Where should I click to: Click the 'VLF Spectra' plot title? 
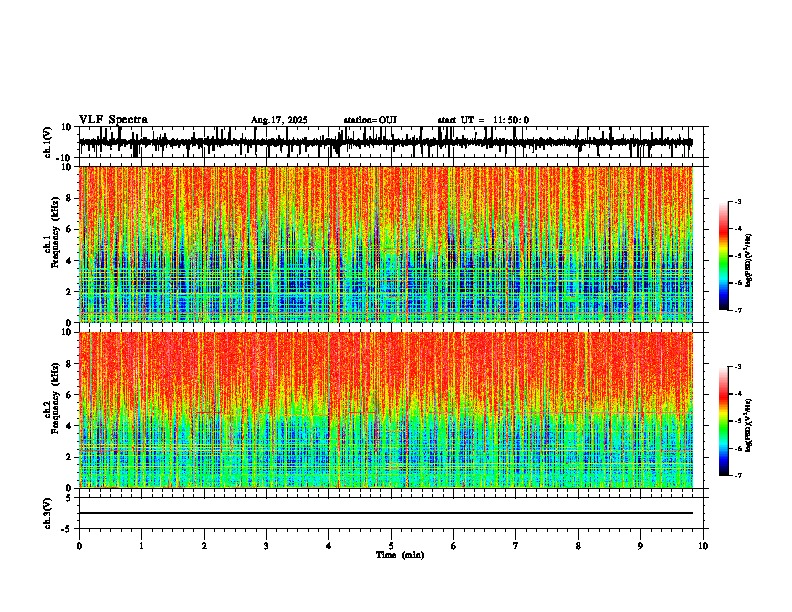point(113,120)
